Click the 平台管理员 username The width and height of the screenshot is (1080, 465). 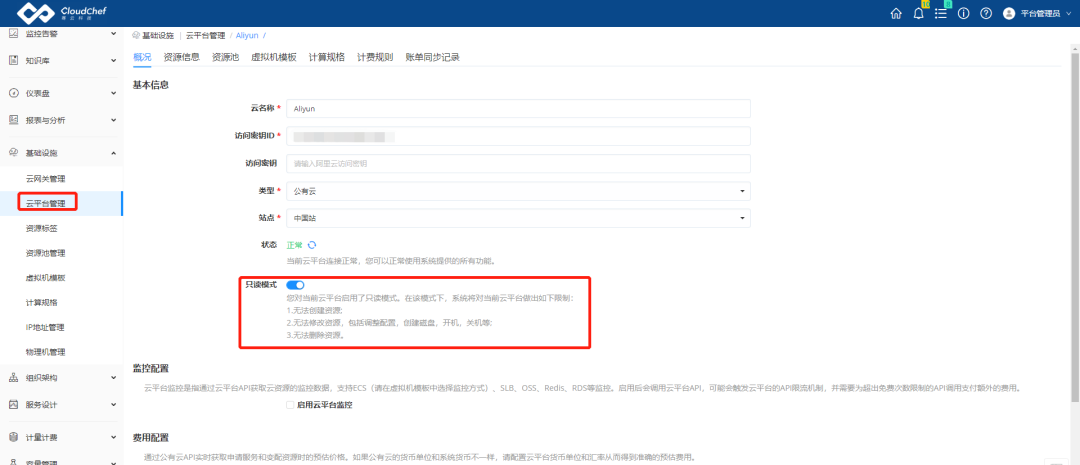coord(1040,14)
